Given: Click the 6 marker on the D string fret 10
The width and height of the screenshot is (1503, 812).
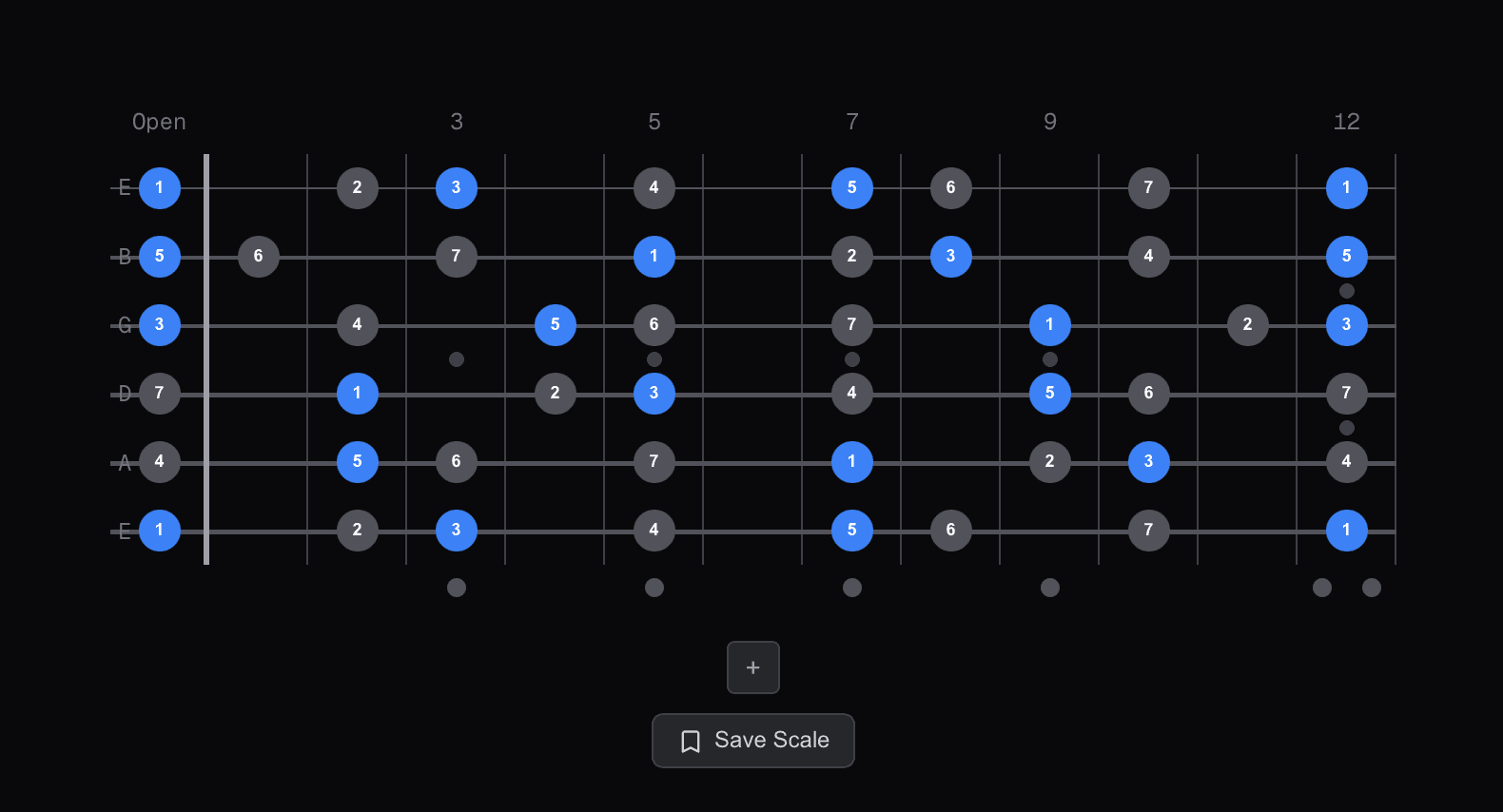Looking at the screenshot, I should pos(1148,393).
